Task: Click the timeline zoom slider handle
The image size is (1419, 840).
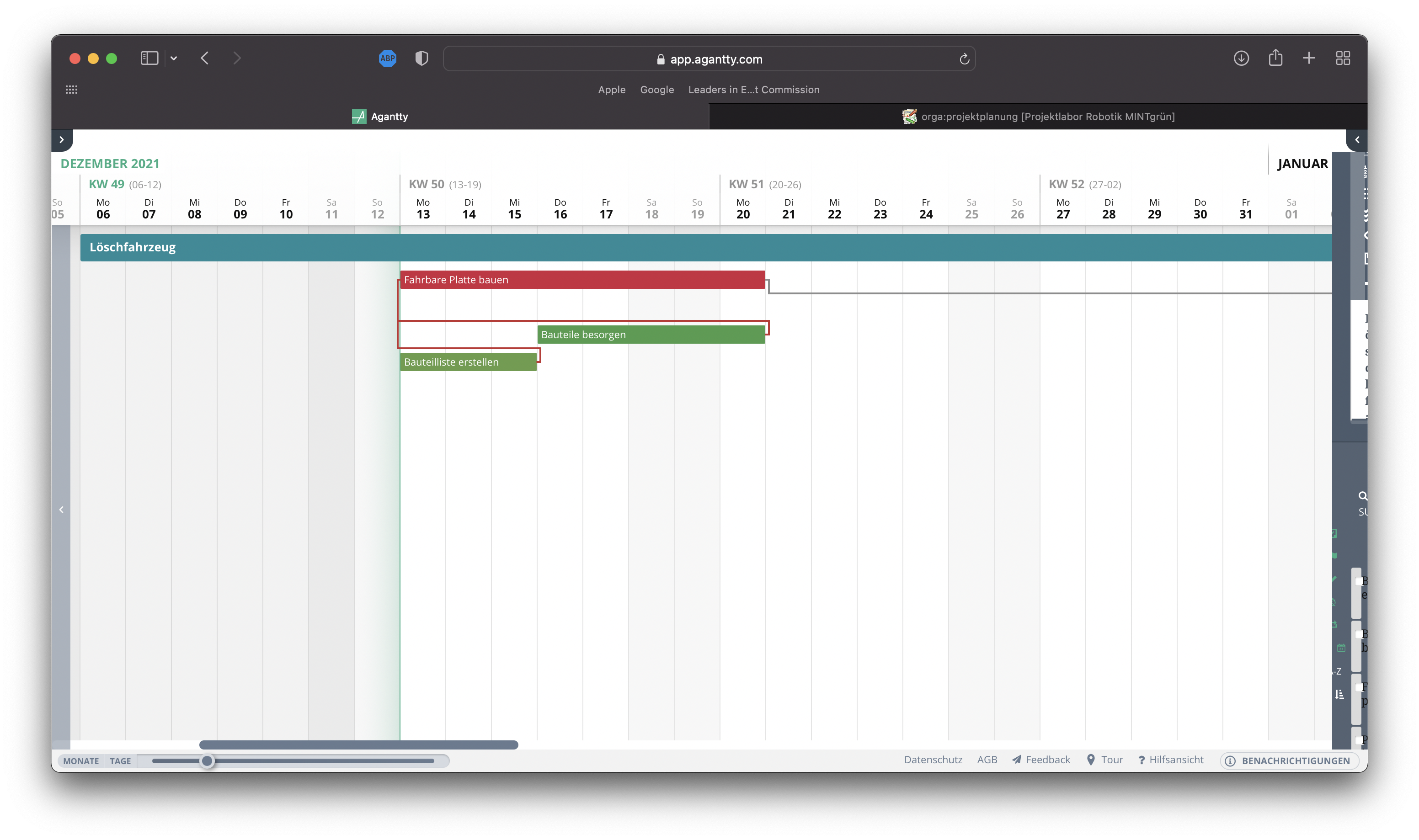Action: pyautogui.click(x=207, y=761)
